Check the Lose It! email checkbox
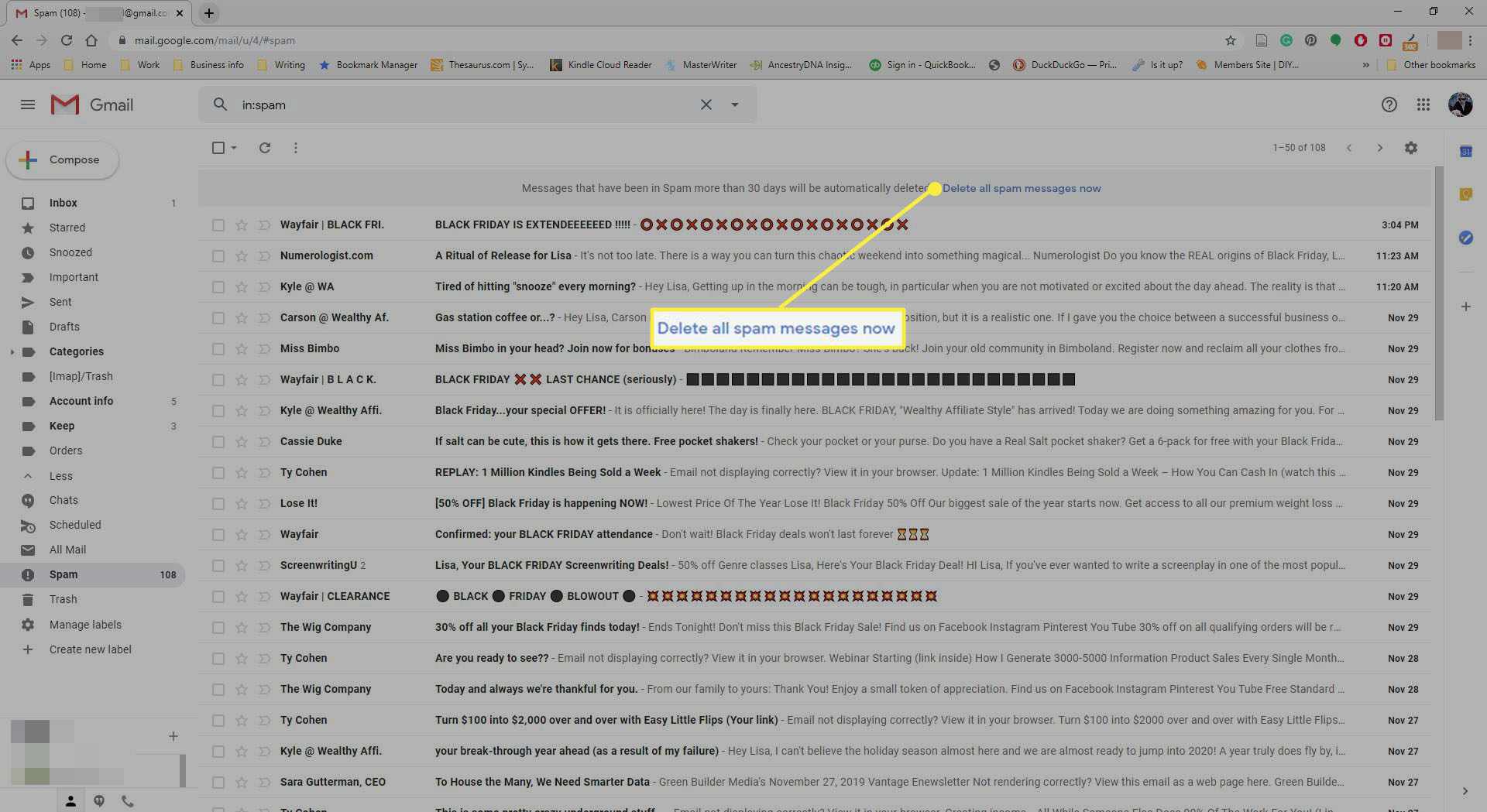 [218, 503]
